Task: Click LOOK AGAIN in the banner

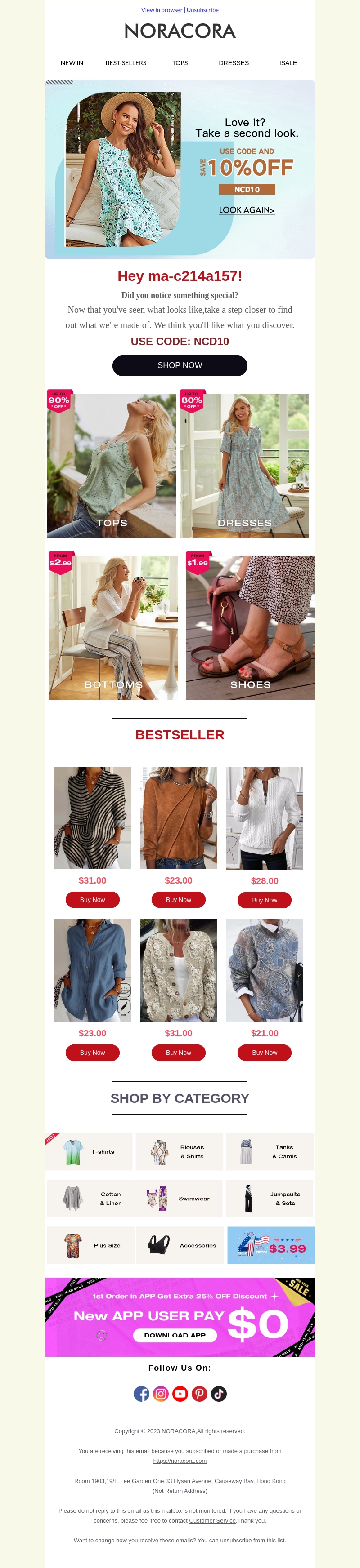Action: 247,210
